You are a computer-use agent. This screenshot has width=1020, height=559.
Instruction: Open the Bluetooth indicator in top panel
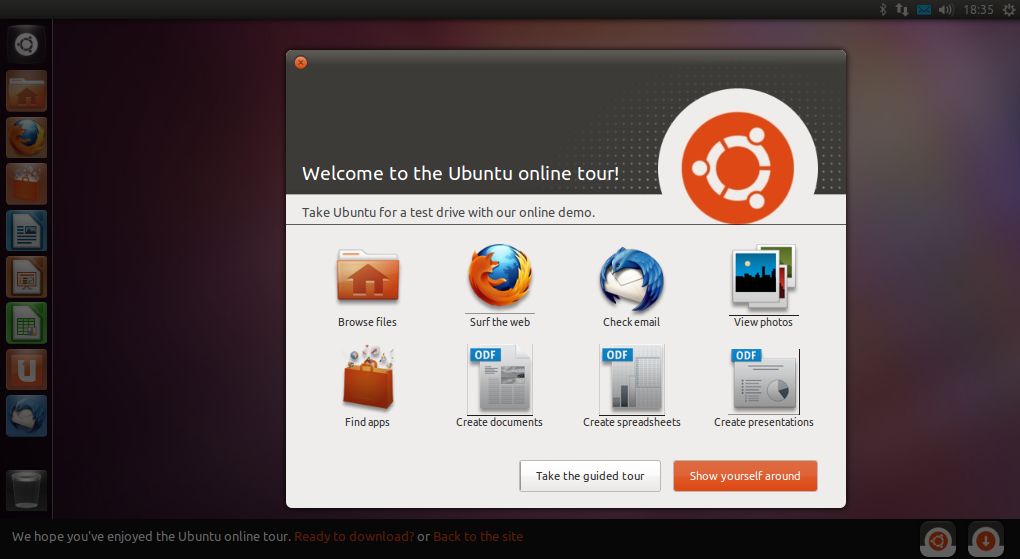[x=883, y=9]
